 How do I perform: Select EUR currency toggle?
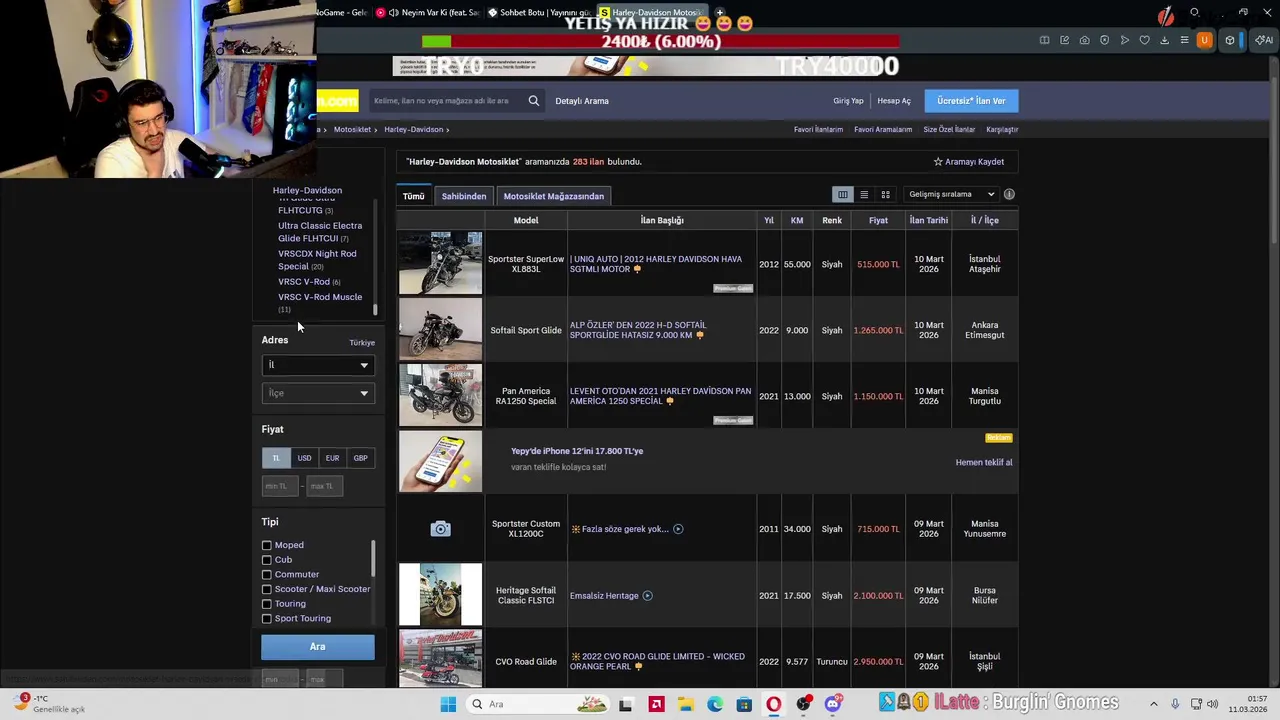(332, 458)
